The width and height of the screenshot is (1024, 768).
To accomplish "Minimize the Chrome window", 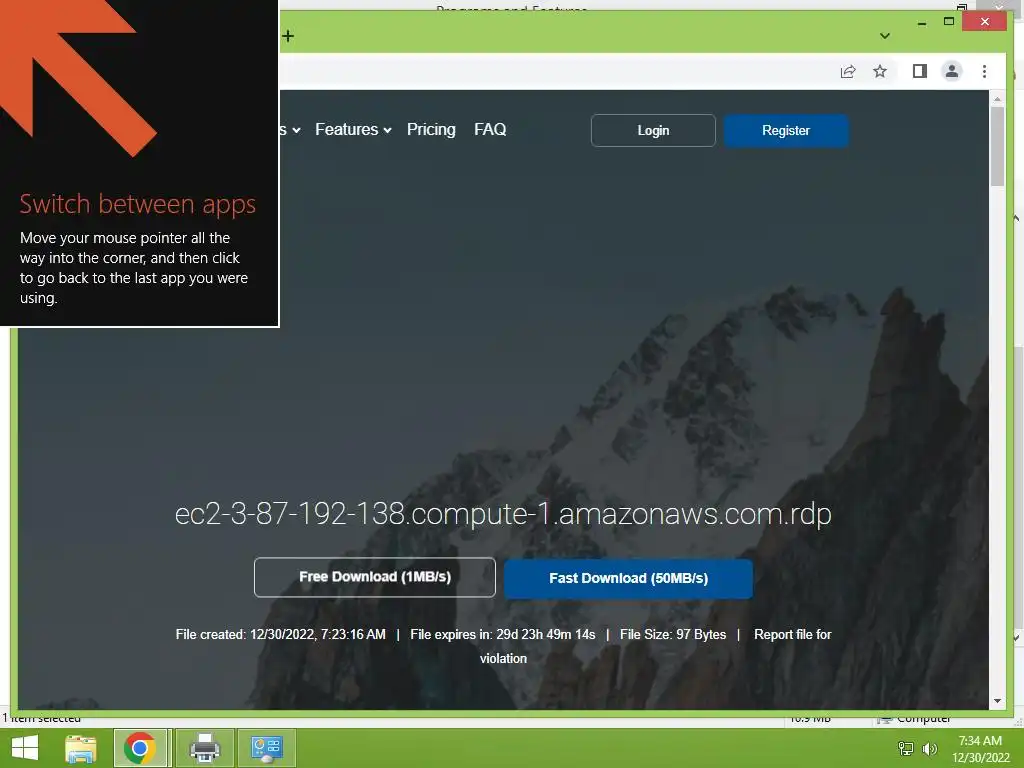I will coord(921,22).
